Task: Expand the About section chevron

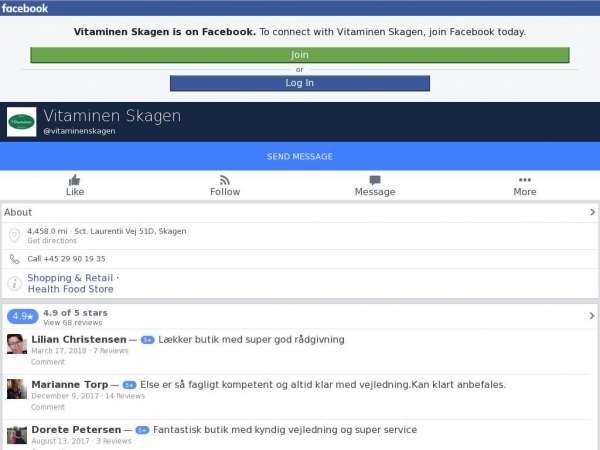Action: pos(592,212)
